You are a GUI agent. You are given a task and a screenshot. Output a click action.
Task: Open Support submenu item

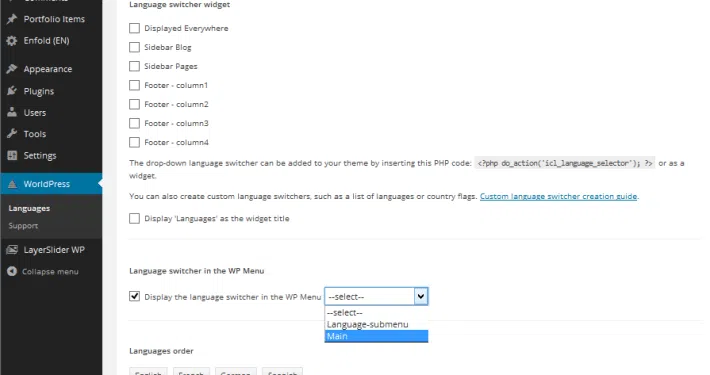coord(23,226)
